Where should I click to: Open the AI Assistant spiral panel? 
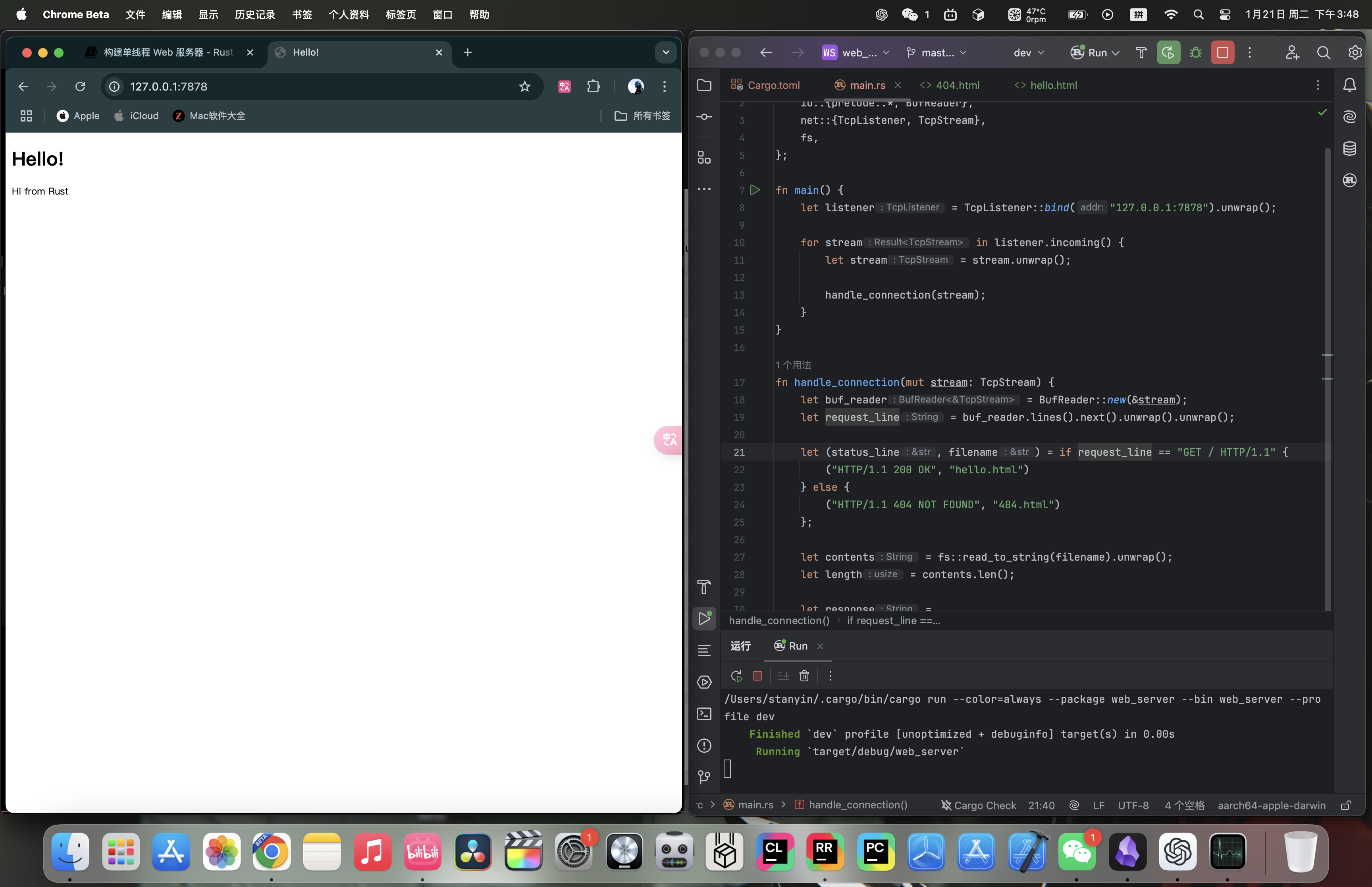pos(1349,117)
